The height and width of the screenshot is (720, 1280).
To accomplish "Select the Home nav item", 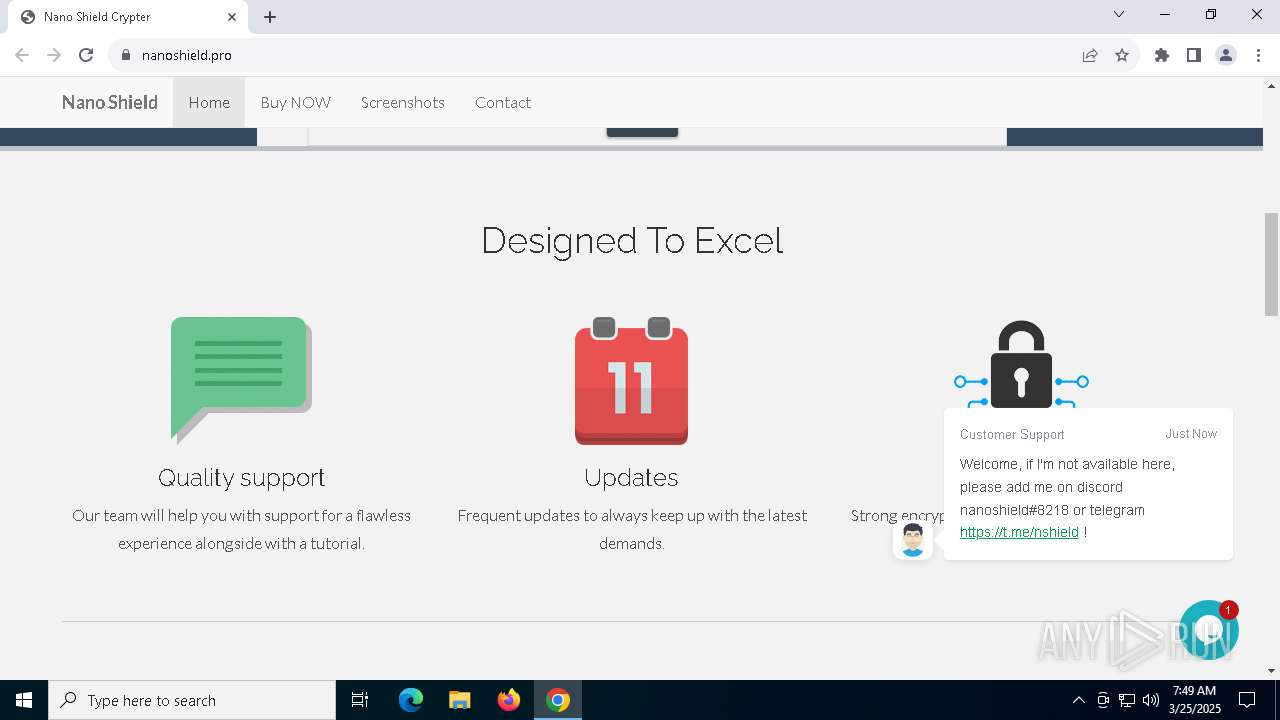I will coord(209,102).
